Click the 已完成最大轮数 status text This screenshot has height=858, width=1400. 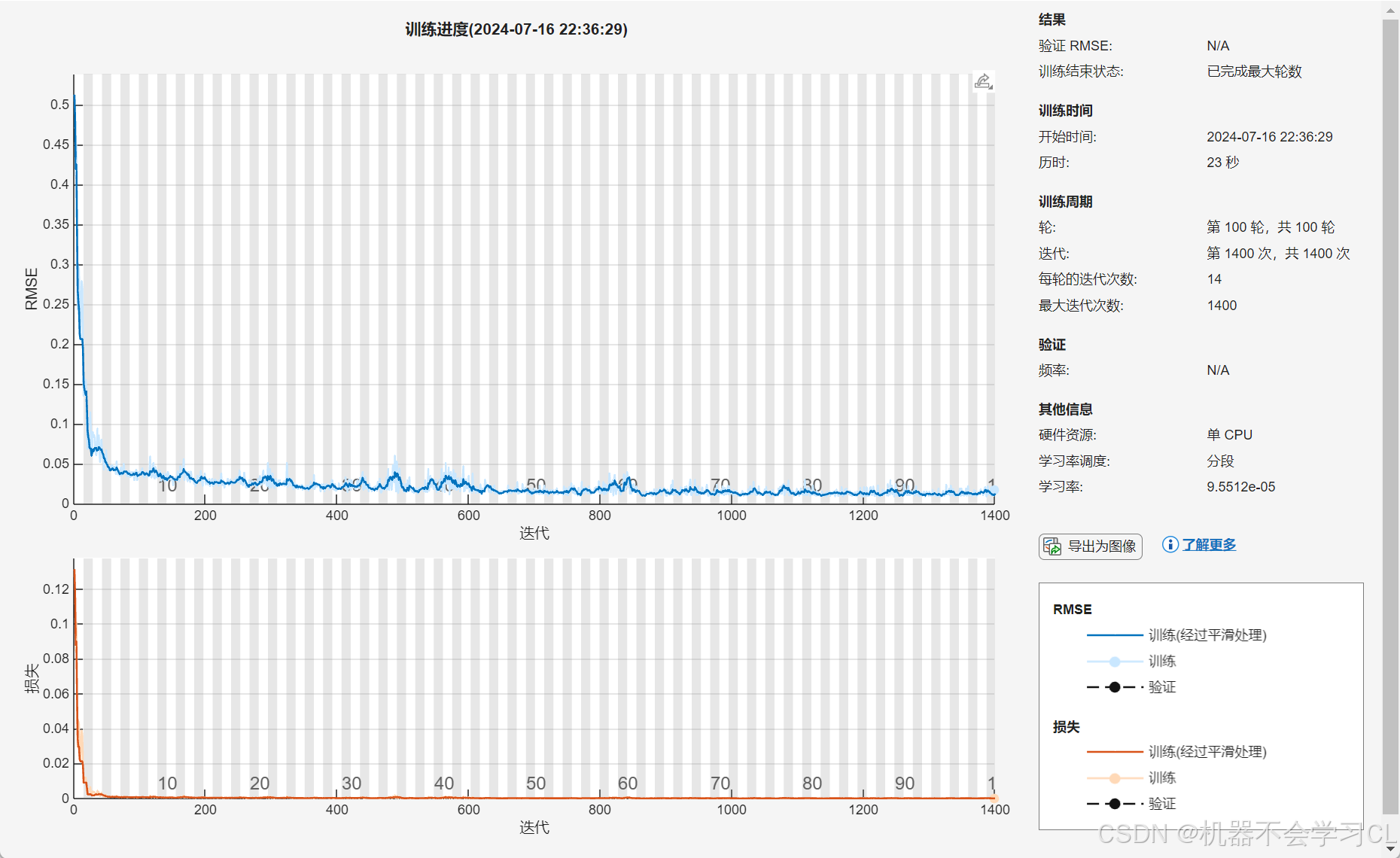click(x=1254, y=71)
